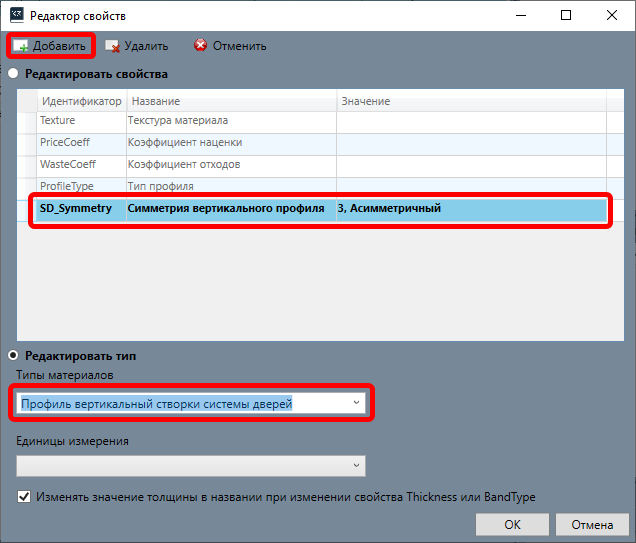The width and height of the screenshot is (636, 543).
Task: Click the application icon in title bar
Action: (x=17, y=15)
